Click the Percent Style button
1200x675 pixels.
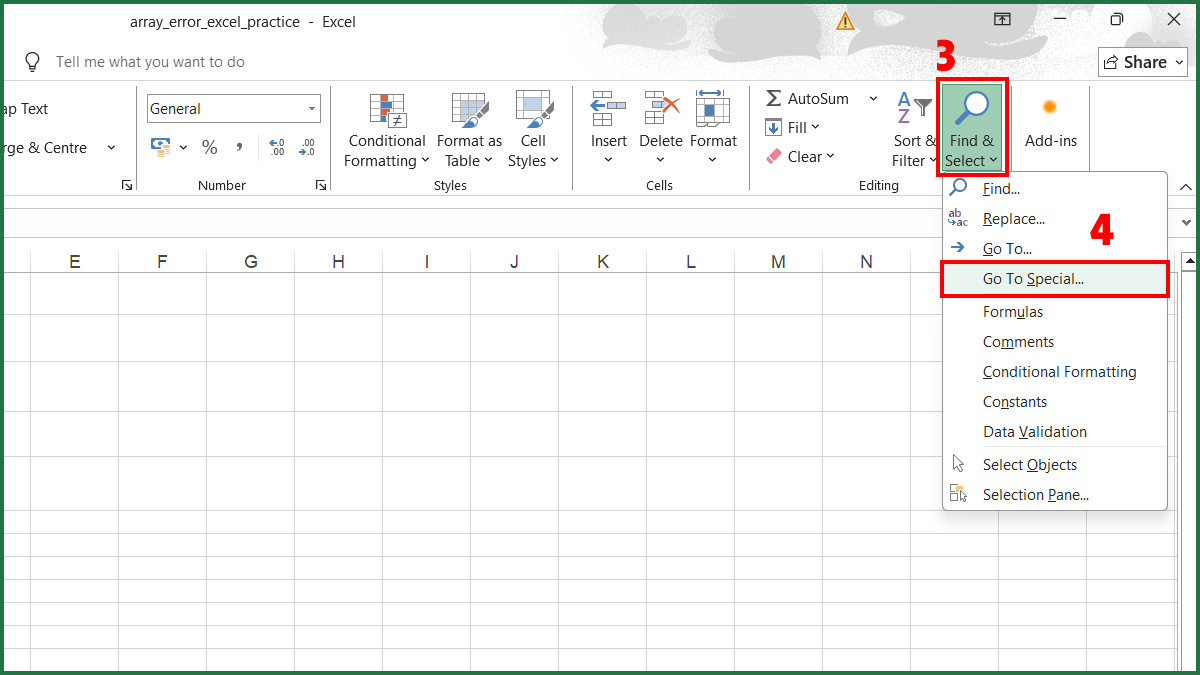tap(209, 148)
